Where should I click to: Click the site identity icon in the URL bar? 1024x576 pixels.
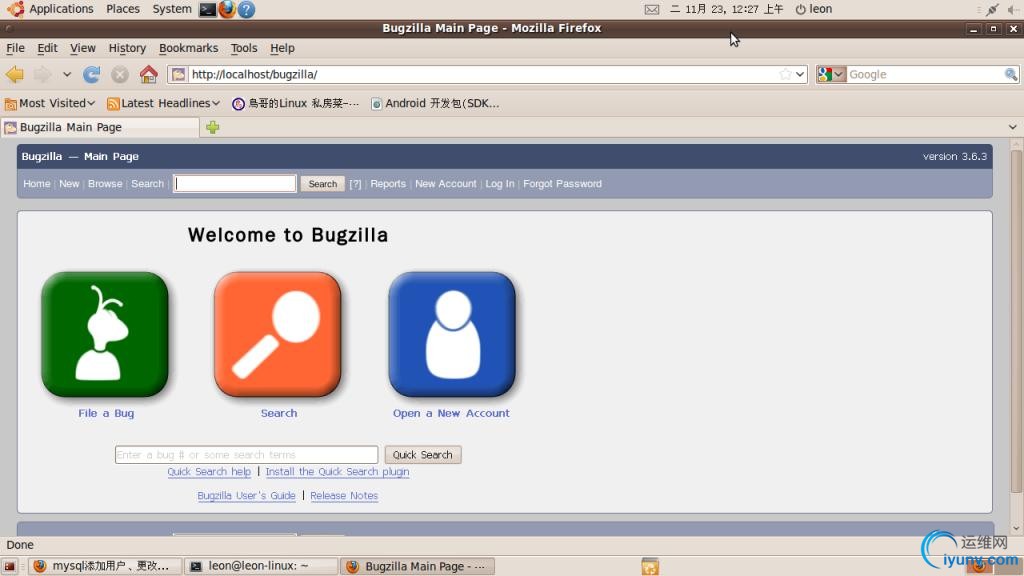point(178,74)
